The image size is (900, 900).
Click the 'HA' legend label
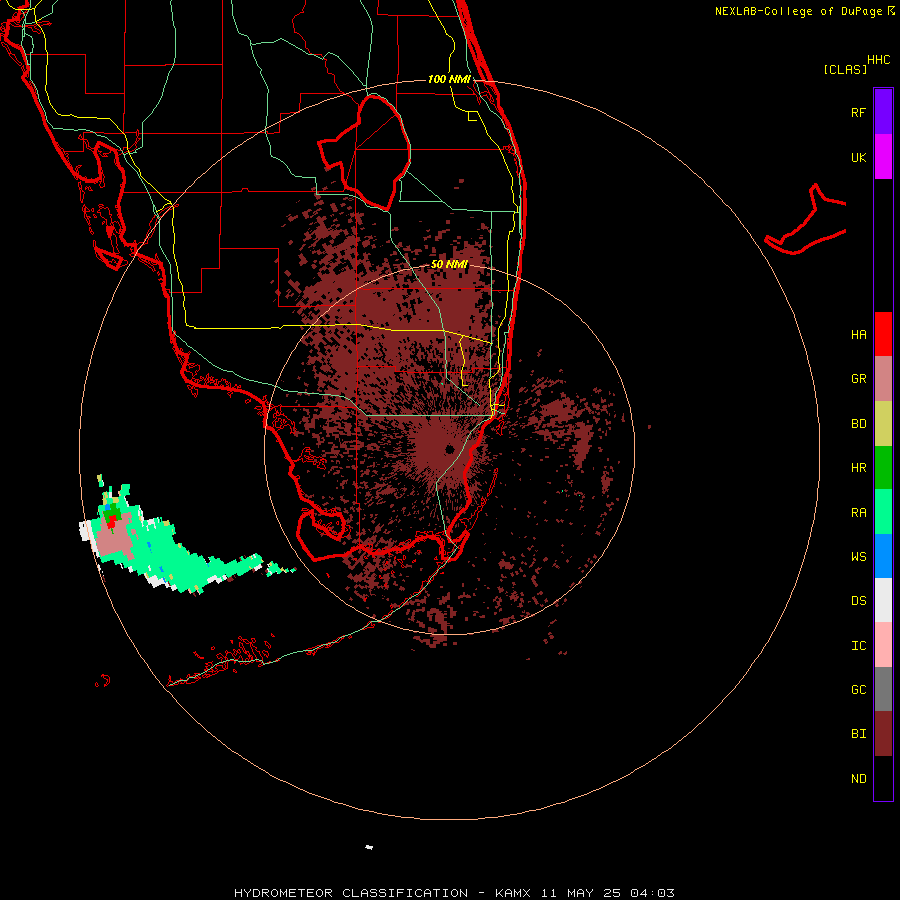[x=858, y=335]
